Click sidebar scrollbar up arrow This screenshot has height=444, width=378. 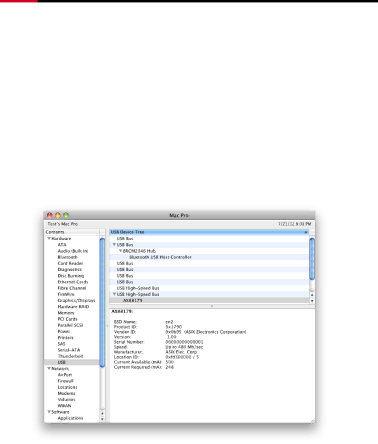click(102, 413)
